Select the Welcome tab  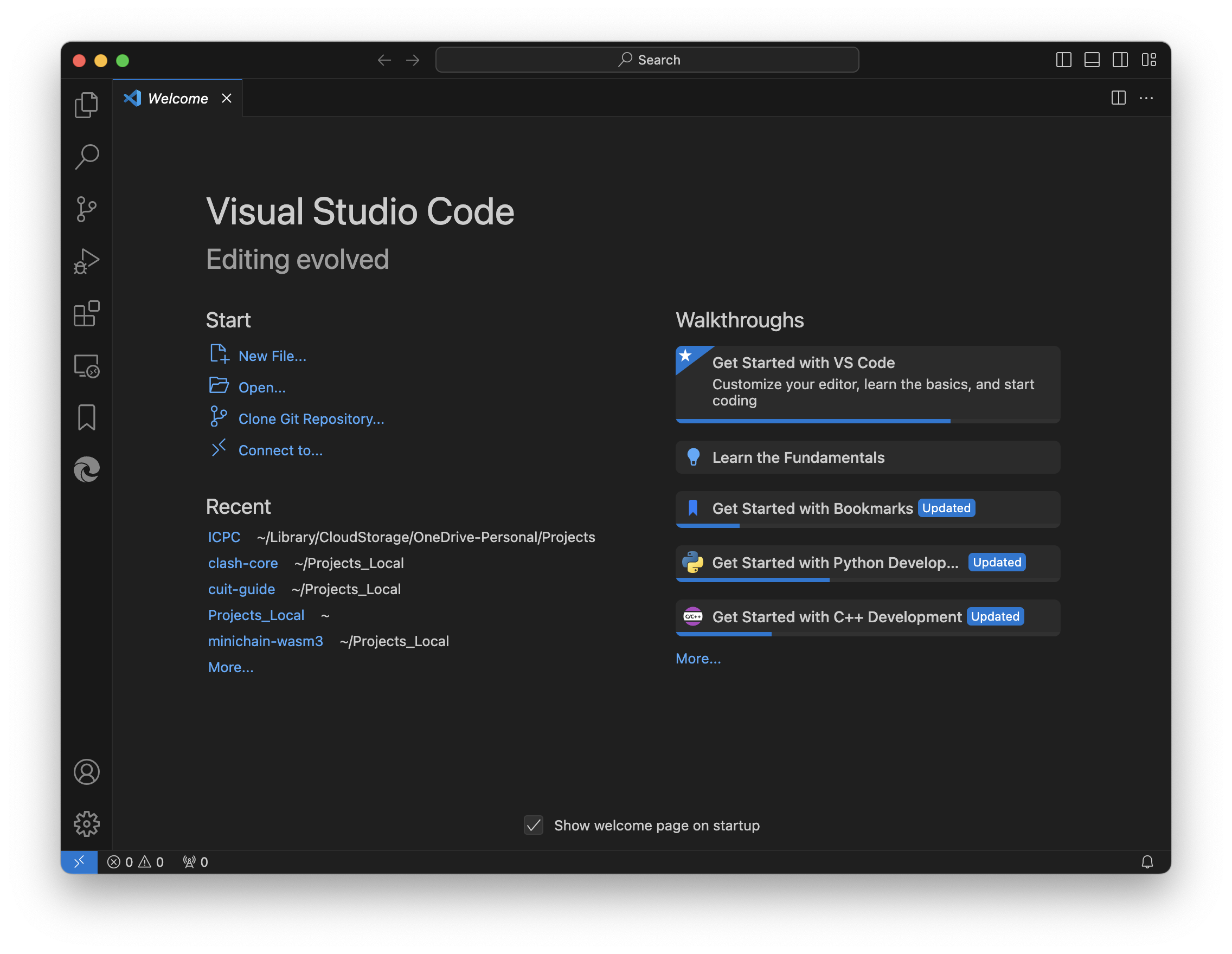177,99
